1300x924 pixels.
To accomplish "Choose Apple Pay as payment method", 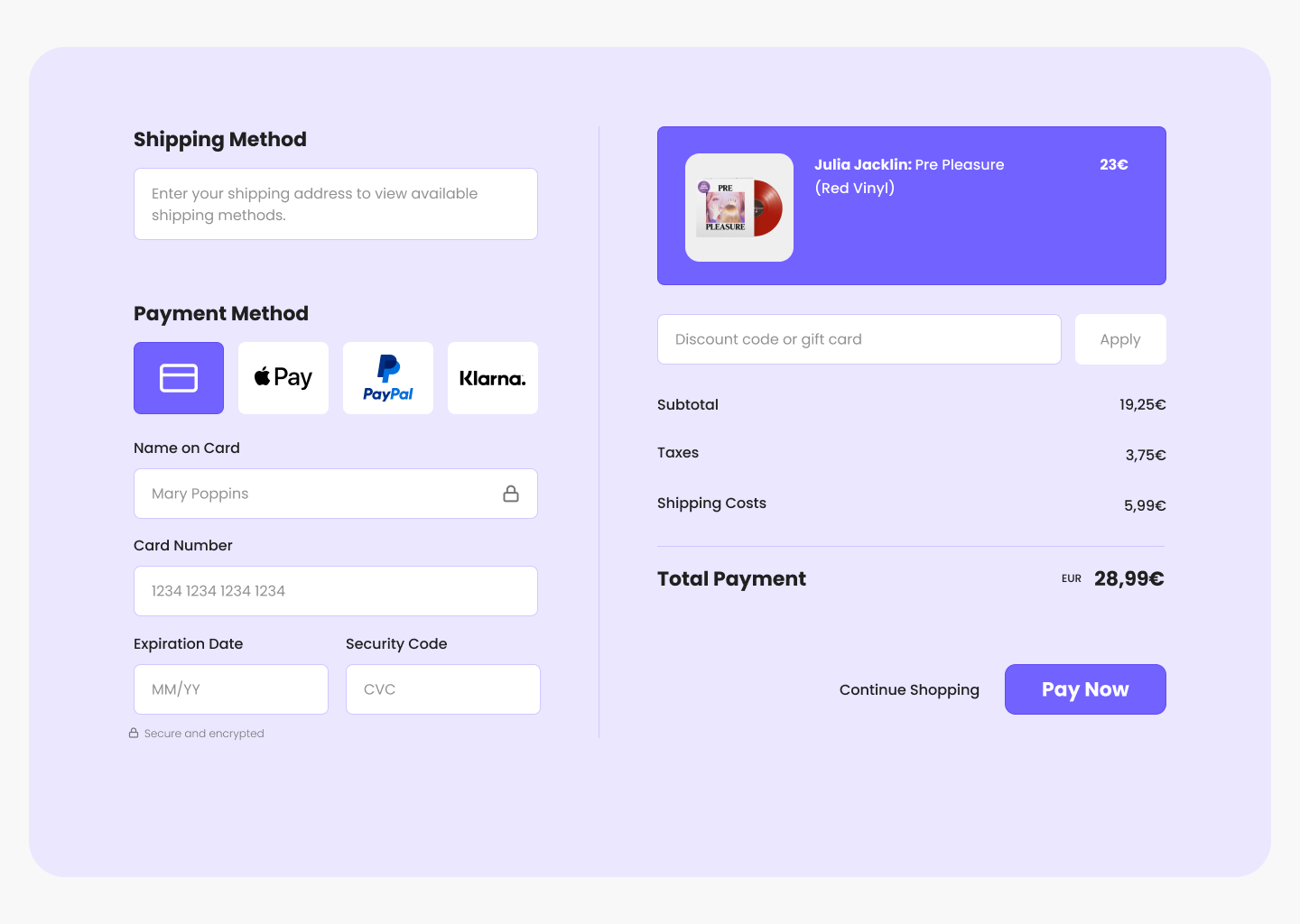I will (x=283, y=378).
